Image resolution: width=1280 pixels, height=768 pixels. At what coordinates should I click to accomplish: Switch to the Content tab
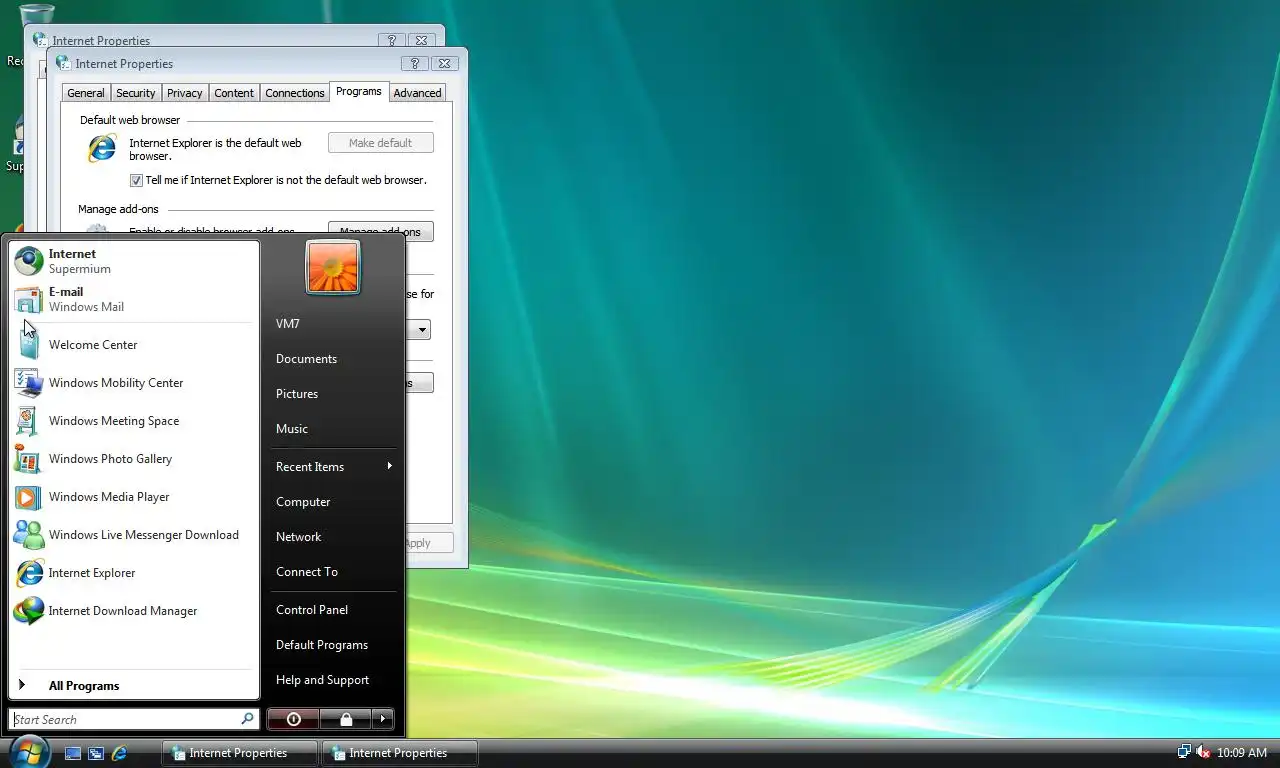coord(234,93)
